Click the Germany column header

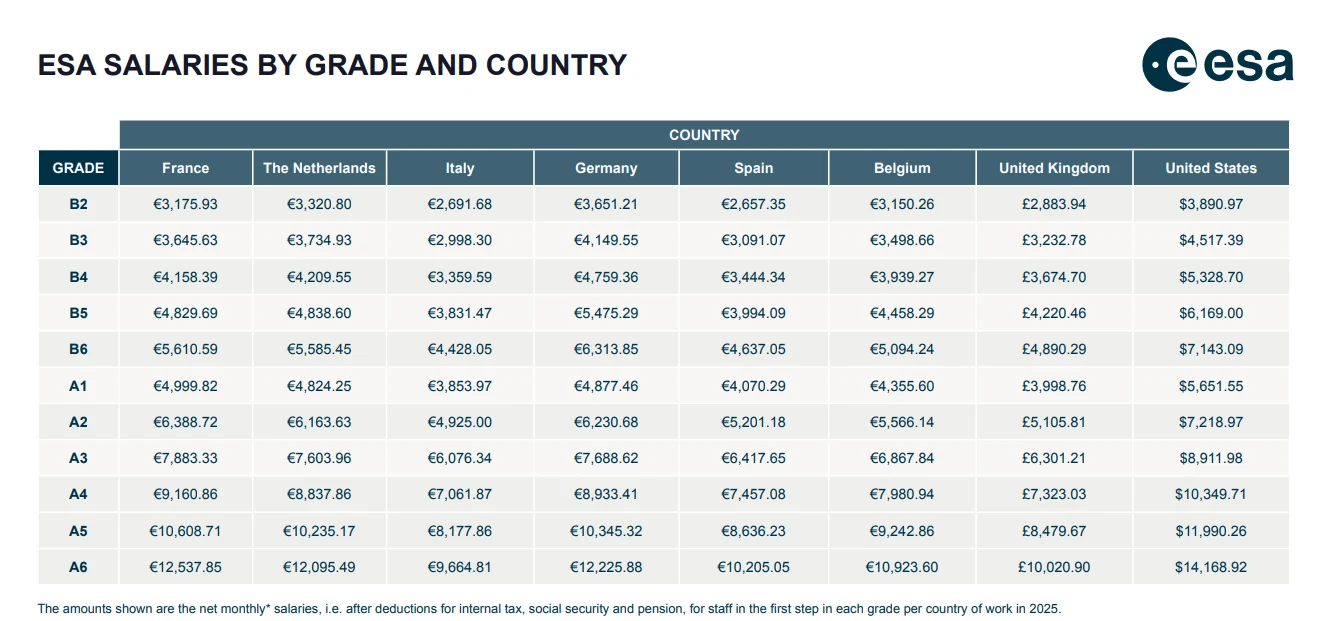pyautogui.click(x=606, y=168)
